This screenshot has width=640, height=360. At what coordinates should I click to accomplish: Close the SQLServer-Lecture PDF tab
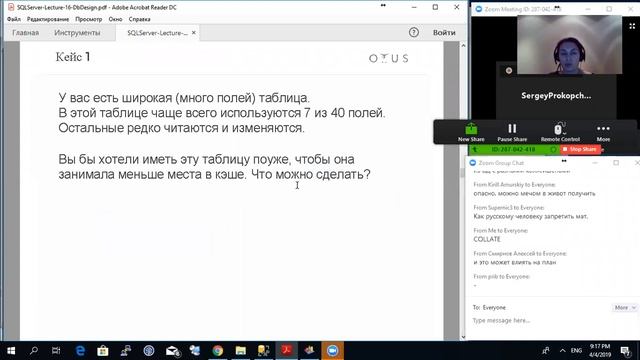(193, 33)
